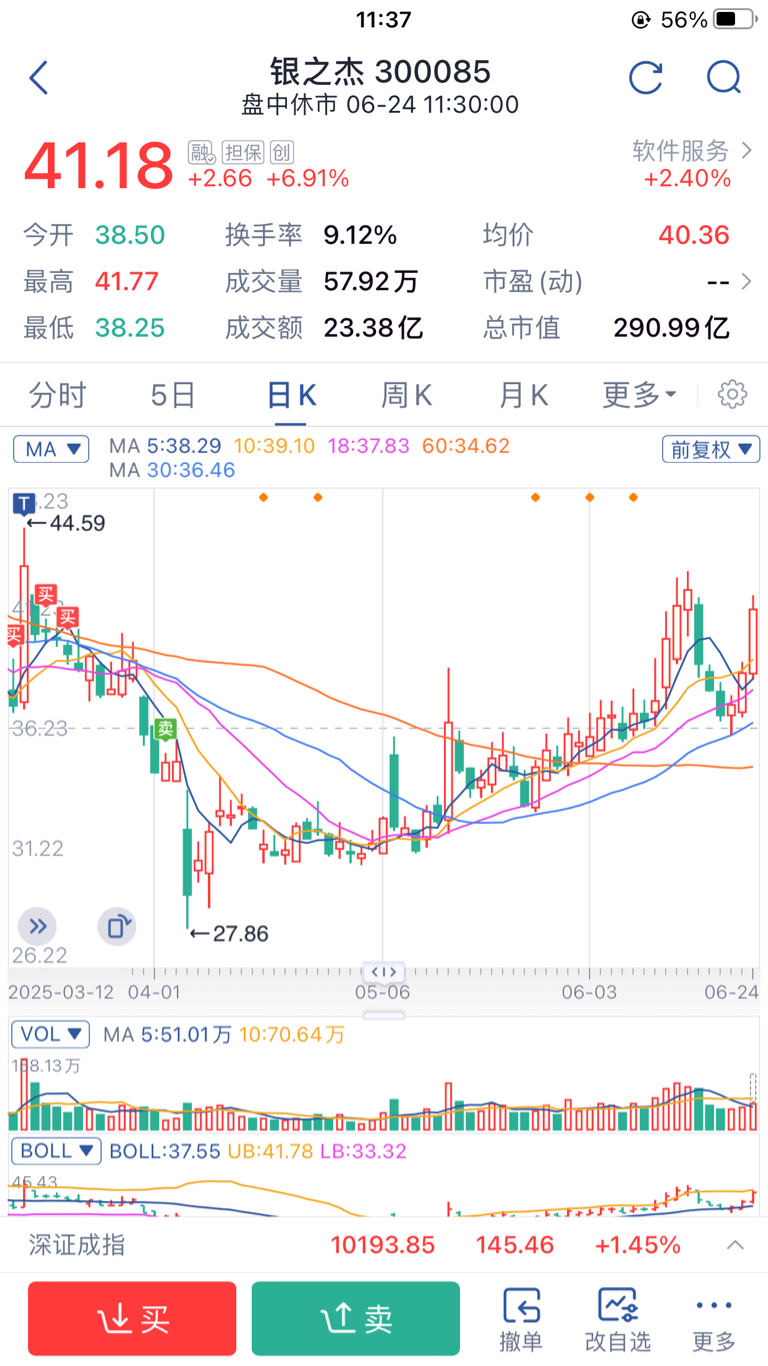
Task: Open the VOL indicator dropdown
Action: 50,1033
